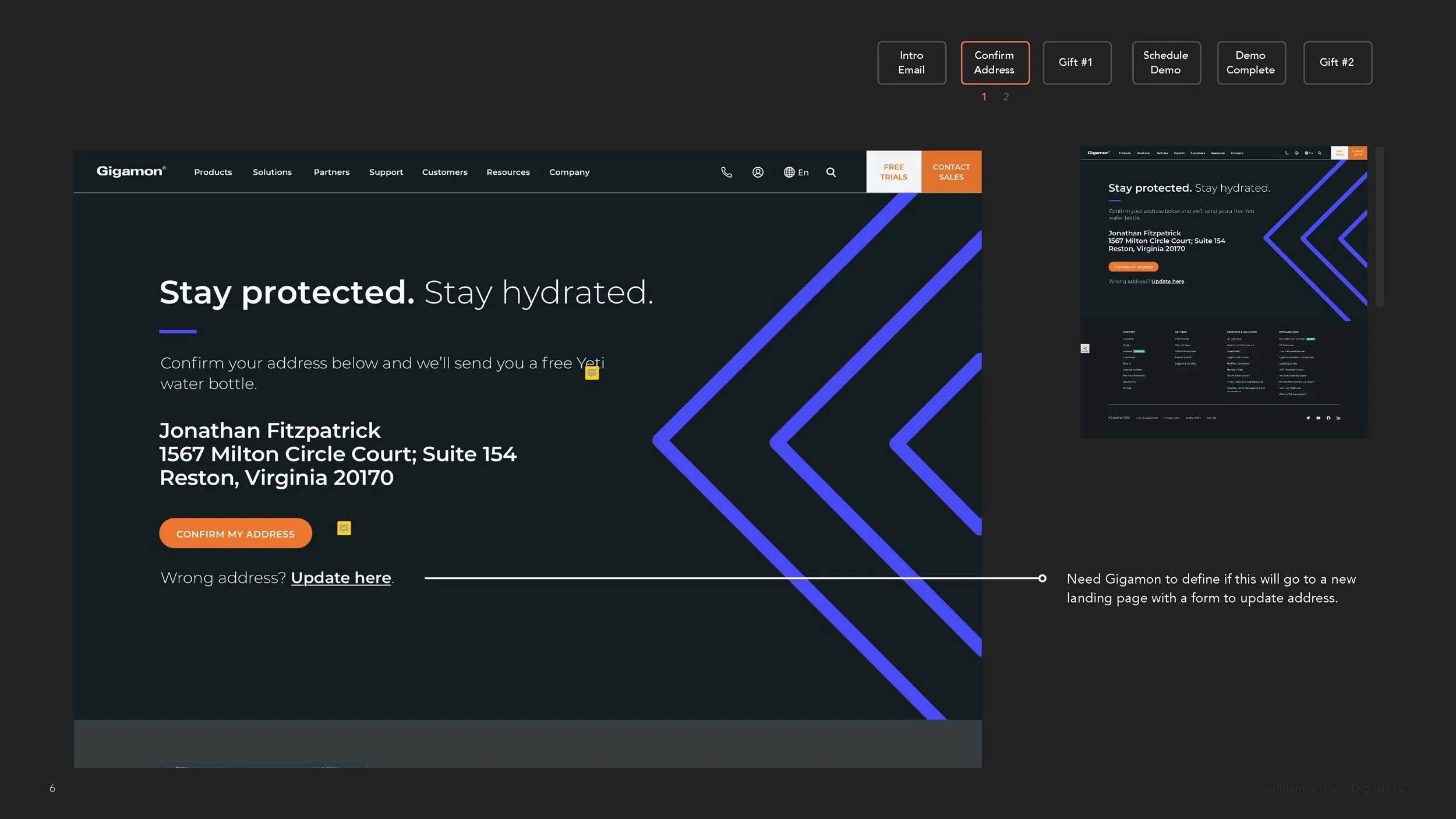Screen dimensions: 1456x819
Task: Click the scrollbar beside the page preview
Action: (x=1379, y=227)
